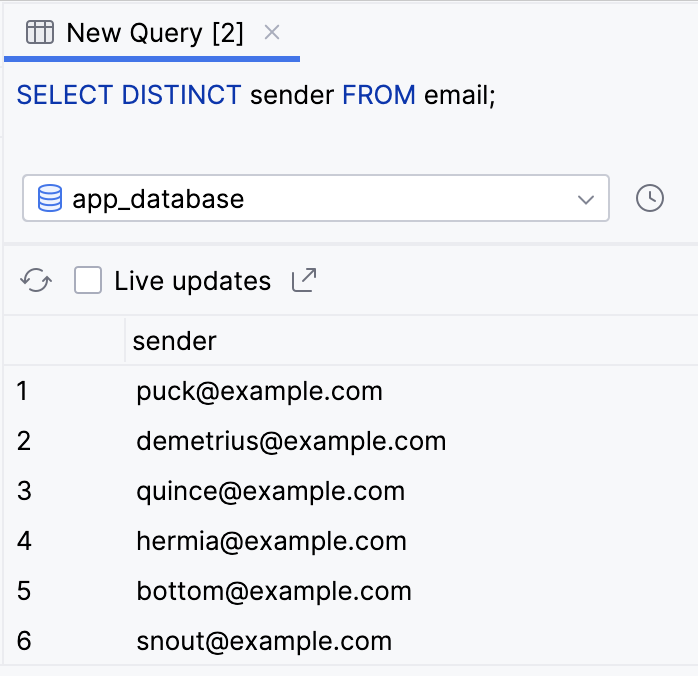The image size is (698, 676).
Task: Select the bottom@example.com cell
Action: (x=274, y=591)
